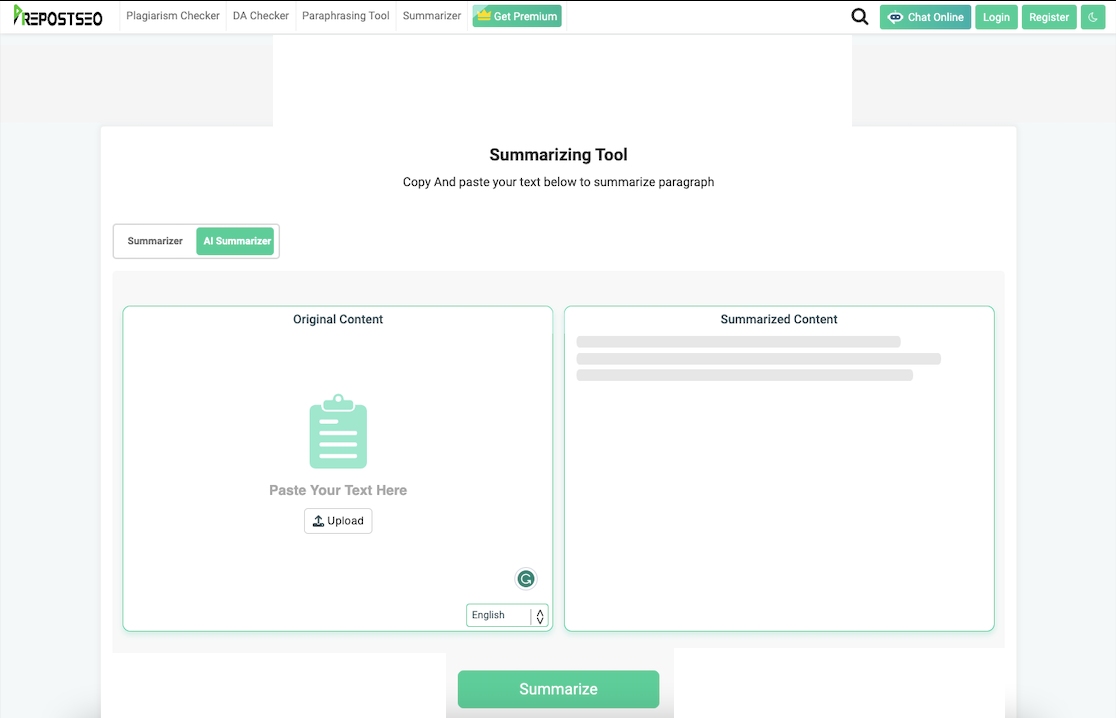Click the Original Content label

coord(338,320)
